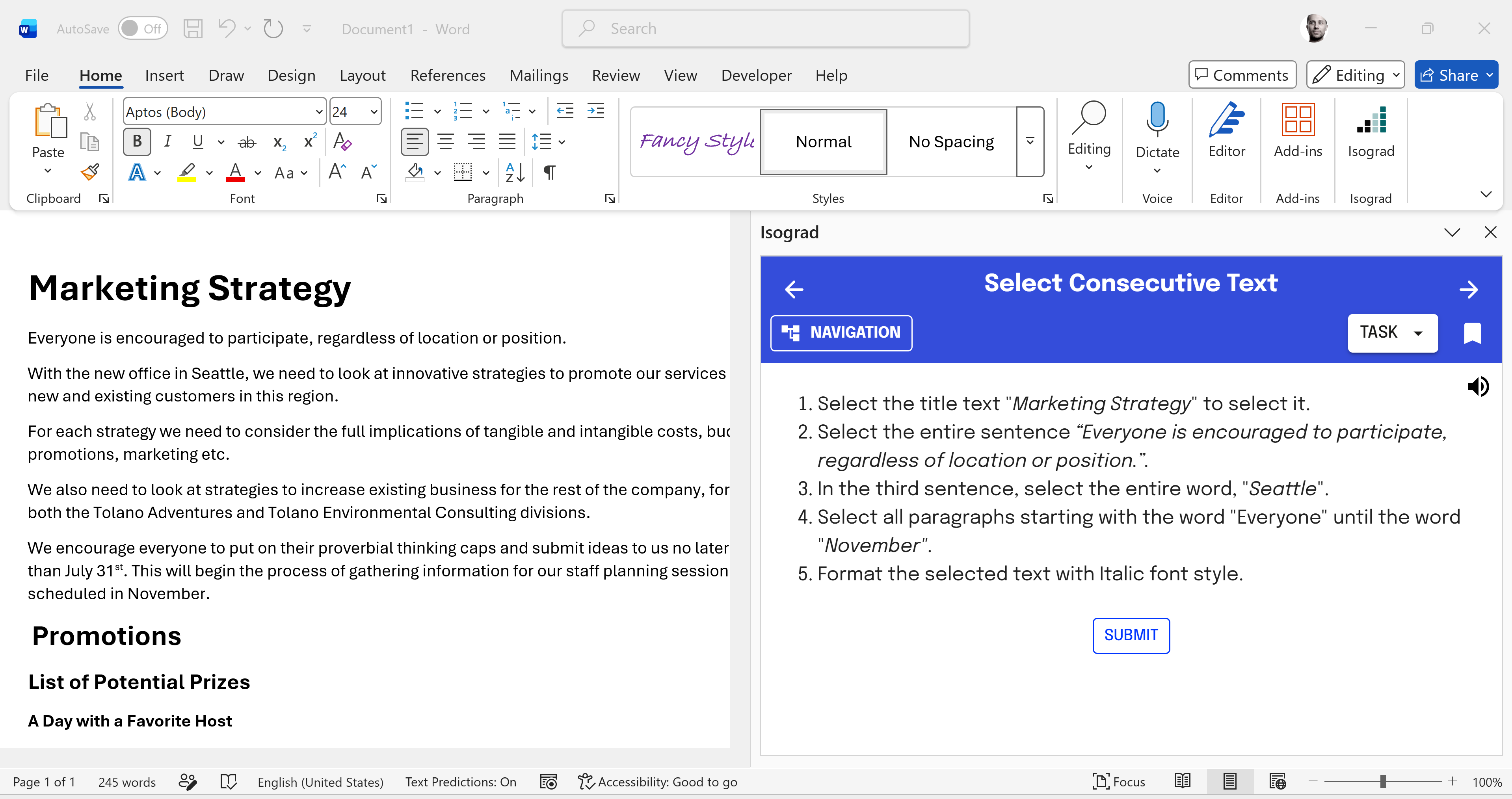Open the Editor proofing tool
Image resolution: width=1512 pixels, height=799 pixels.
tap(1226, 130)
